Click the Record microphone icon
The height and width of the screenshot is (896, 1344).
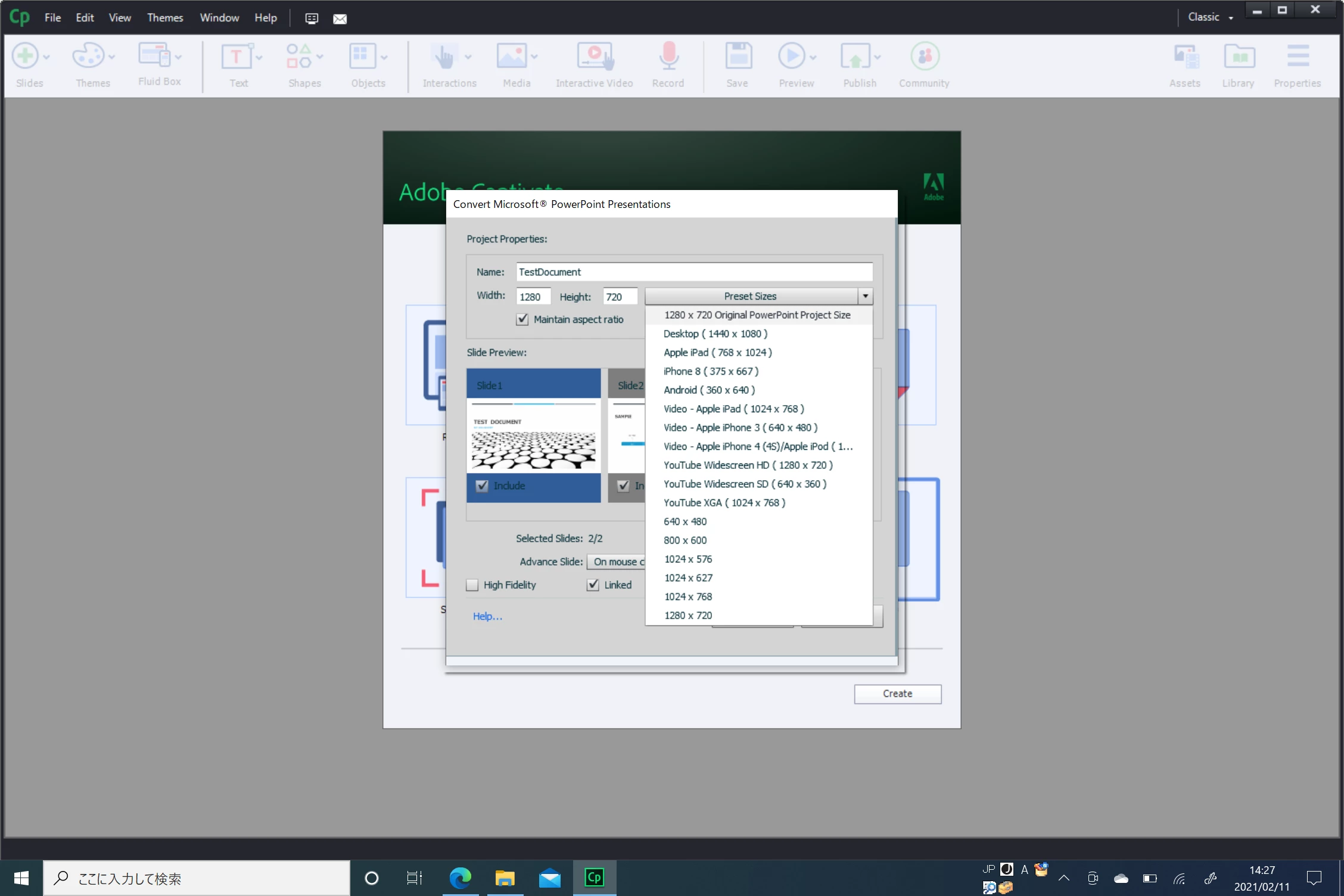[x=668, y=57]
